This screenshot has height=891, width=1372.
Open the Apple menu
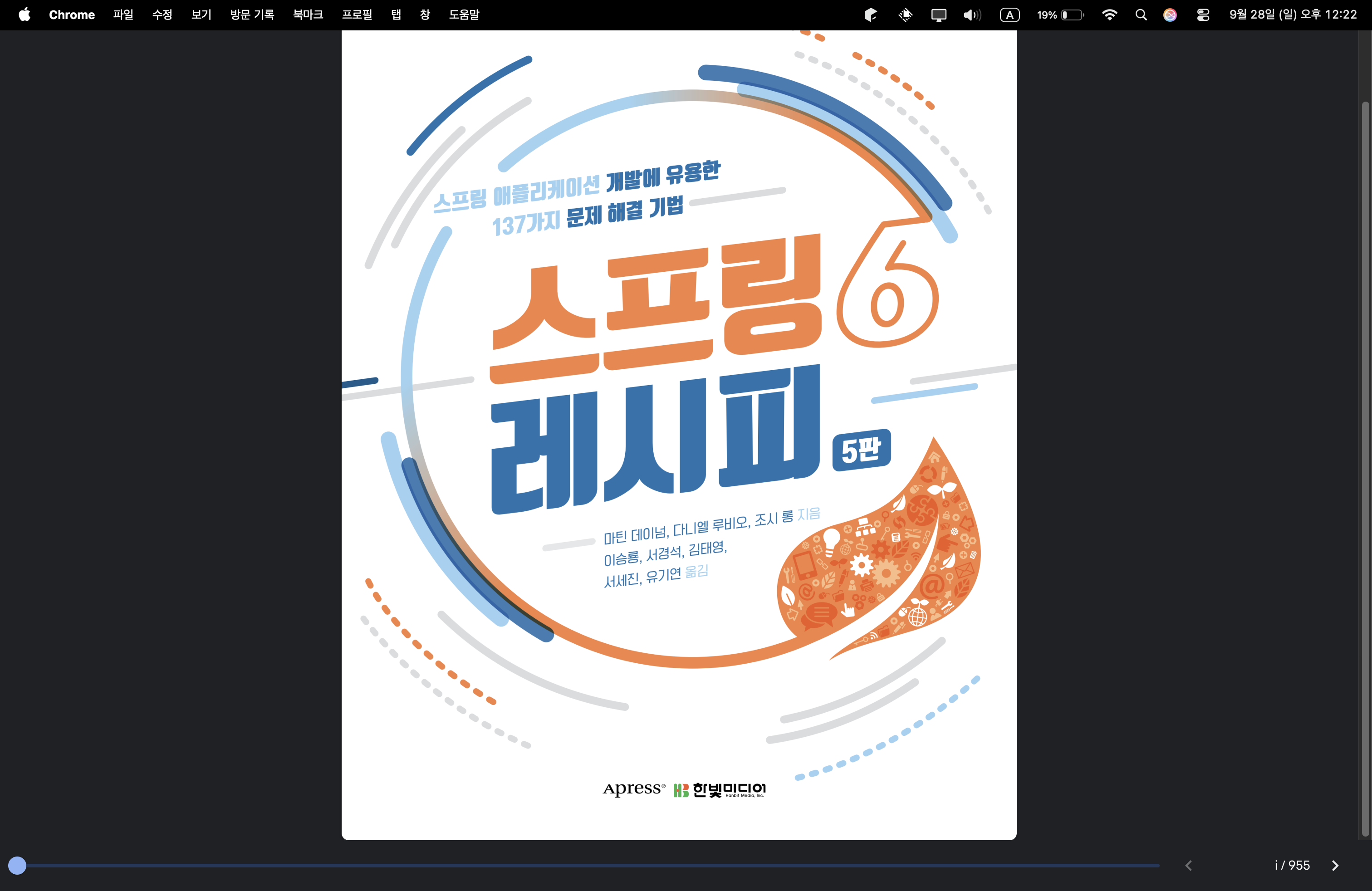[24, 15]
